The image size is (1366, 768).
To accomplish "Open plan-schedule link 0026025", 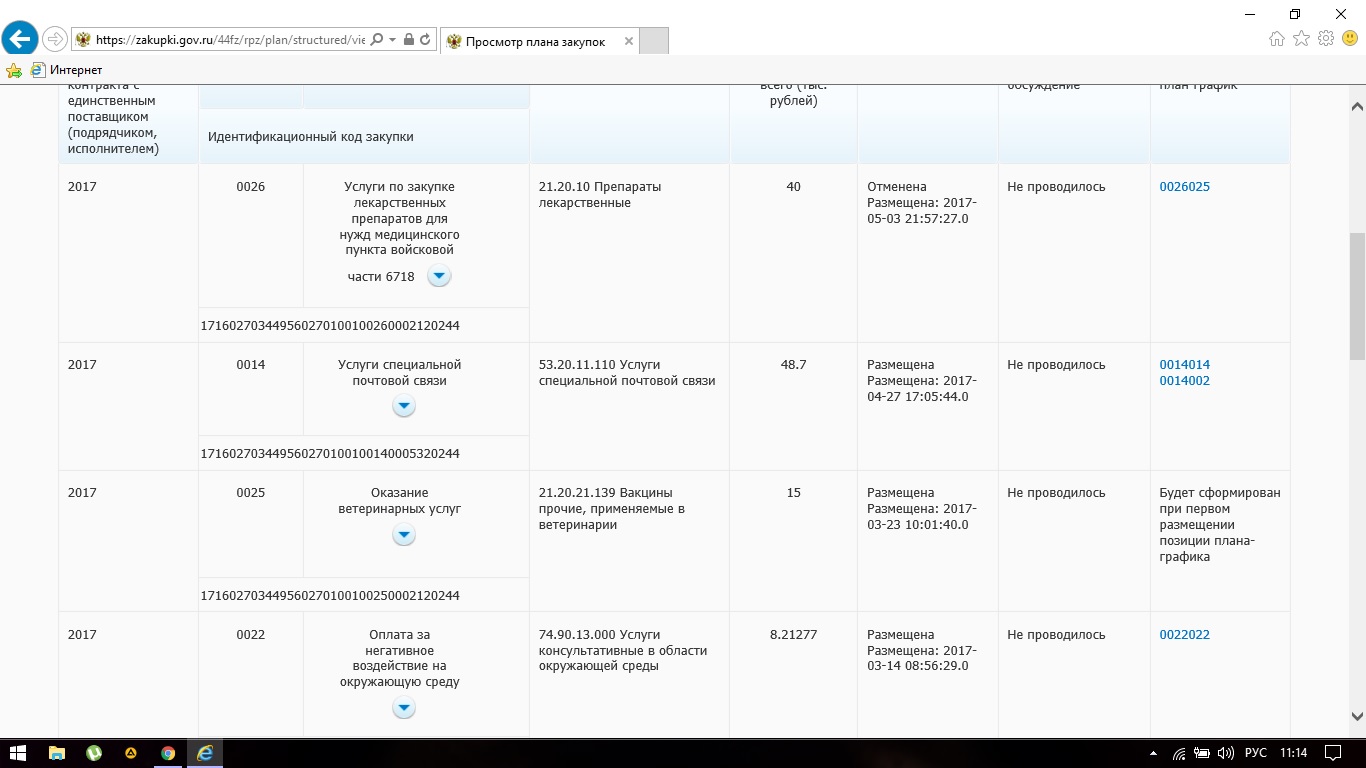I will coord(1184,187).
